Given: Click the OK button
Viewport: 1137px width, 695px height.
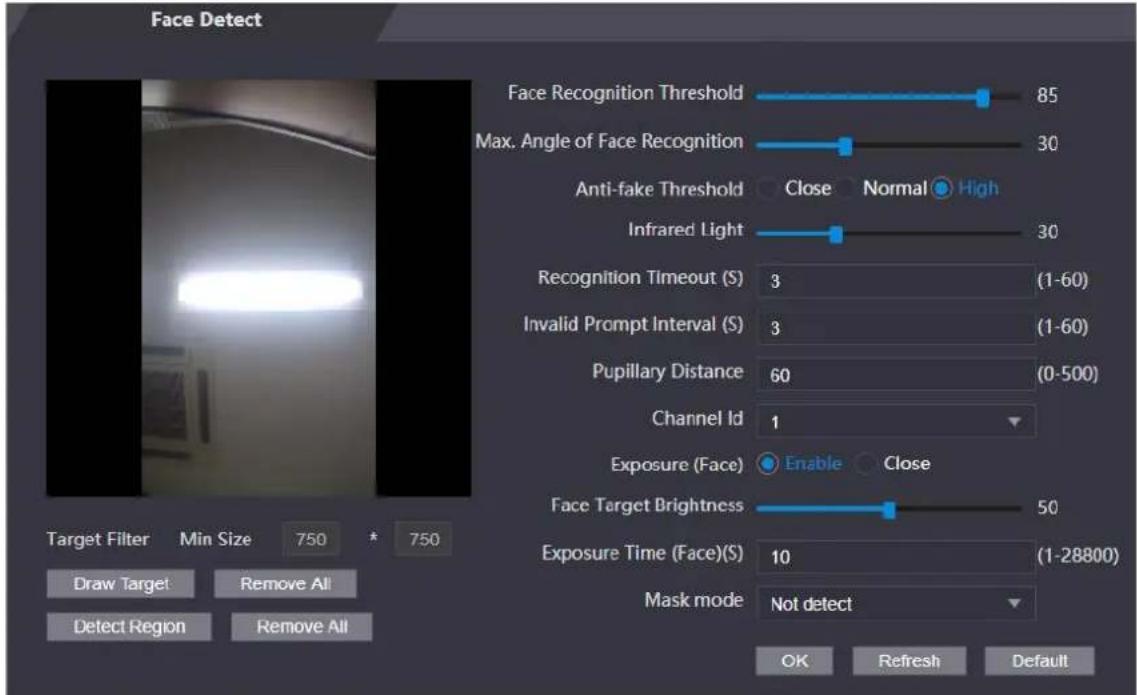Looking at the screenshot, I should pos(794,661).
